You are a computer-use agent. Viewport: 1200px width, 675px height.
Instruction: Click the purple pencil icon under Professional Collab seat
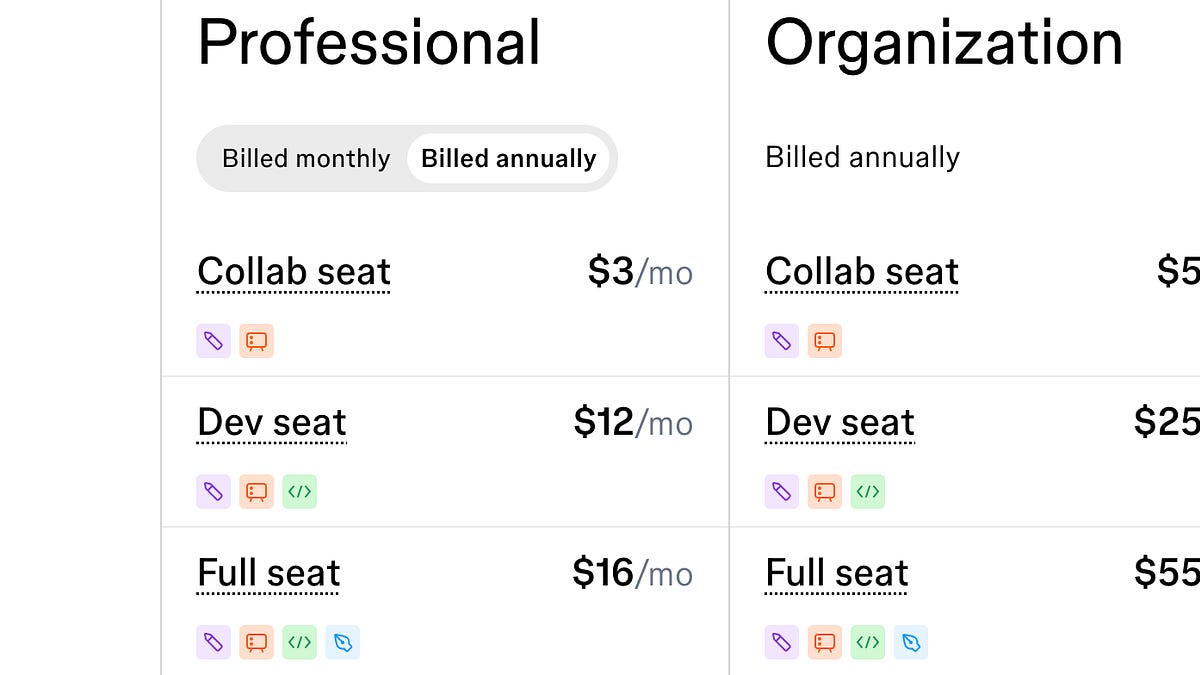click(213, 341)
